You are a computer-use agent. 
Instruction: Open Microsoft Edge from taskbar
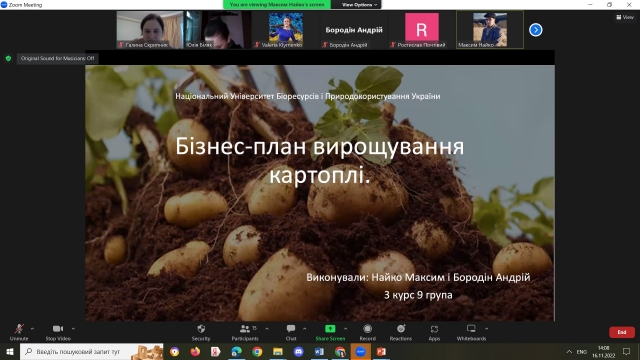coord(236,351)
